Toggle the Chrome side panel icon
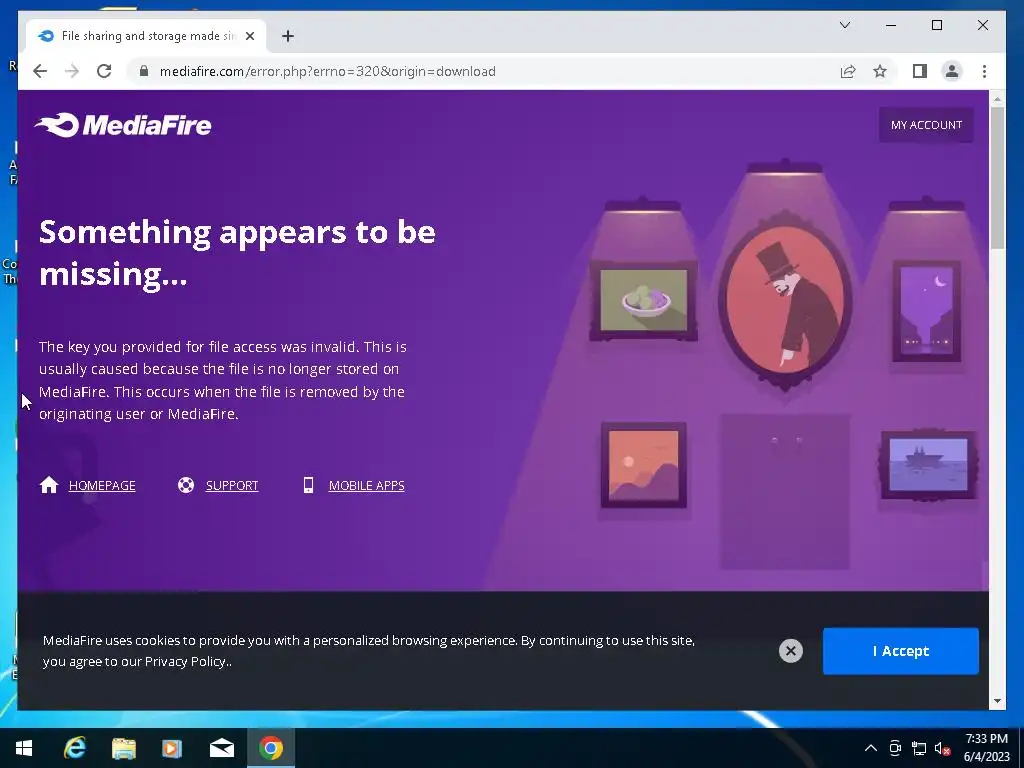 pyautogui.click(x=920, y=71)
